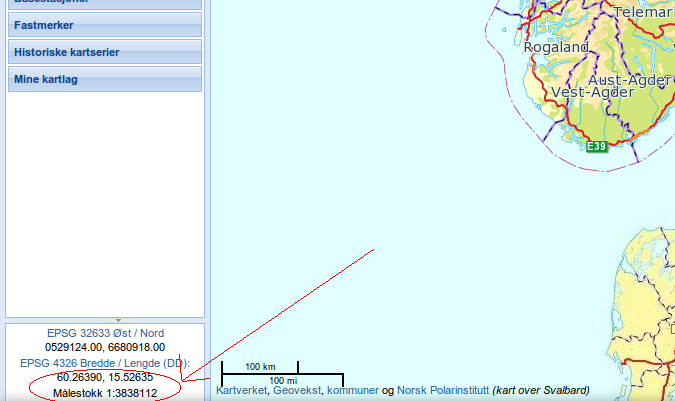The height and width of the screenshot is (401, 675).
Task: Select the DD coordinate format link
Action: 174,362
